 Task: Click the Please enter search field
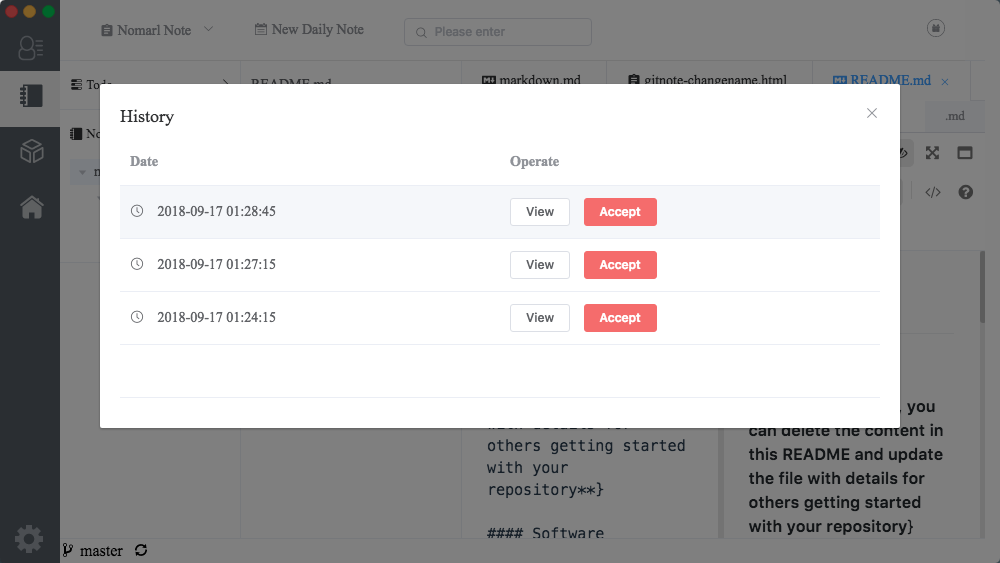[x=498, y=31]
